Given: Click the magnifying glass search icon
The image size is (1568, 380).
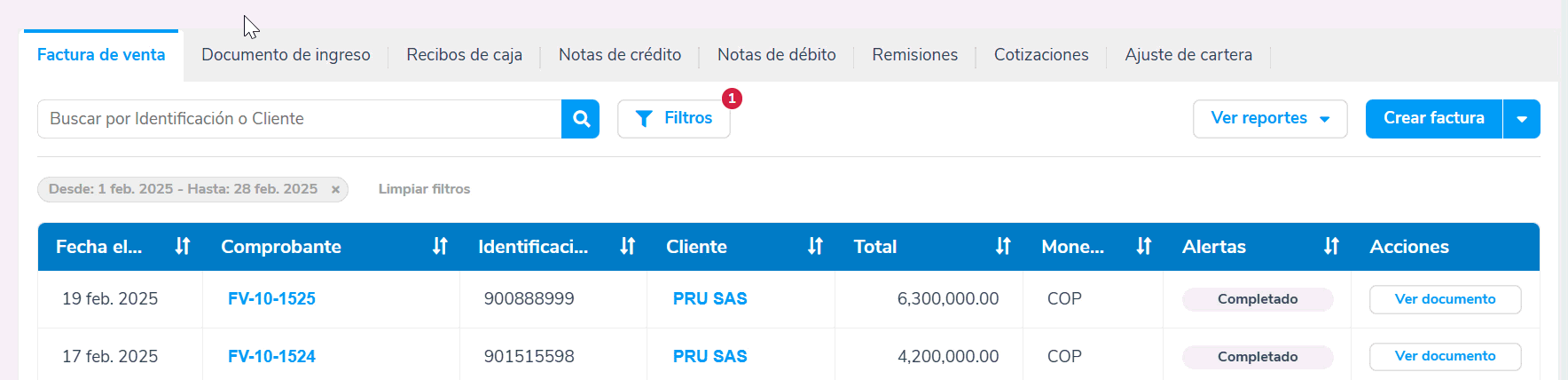Looking at the screenshot, I should pyautogui.click(x=581, y=119).
